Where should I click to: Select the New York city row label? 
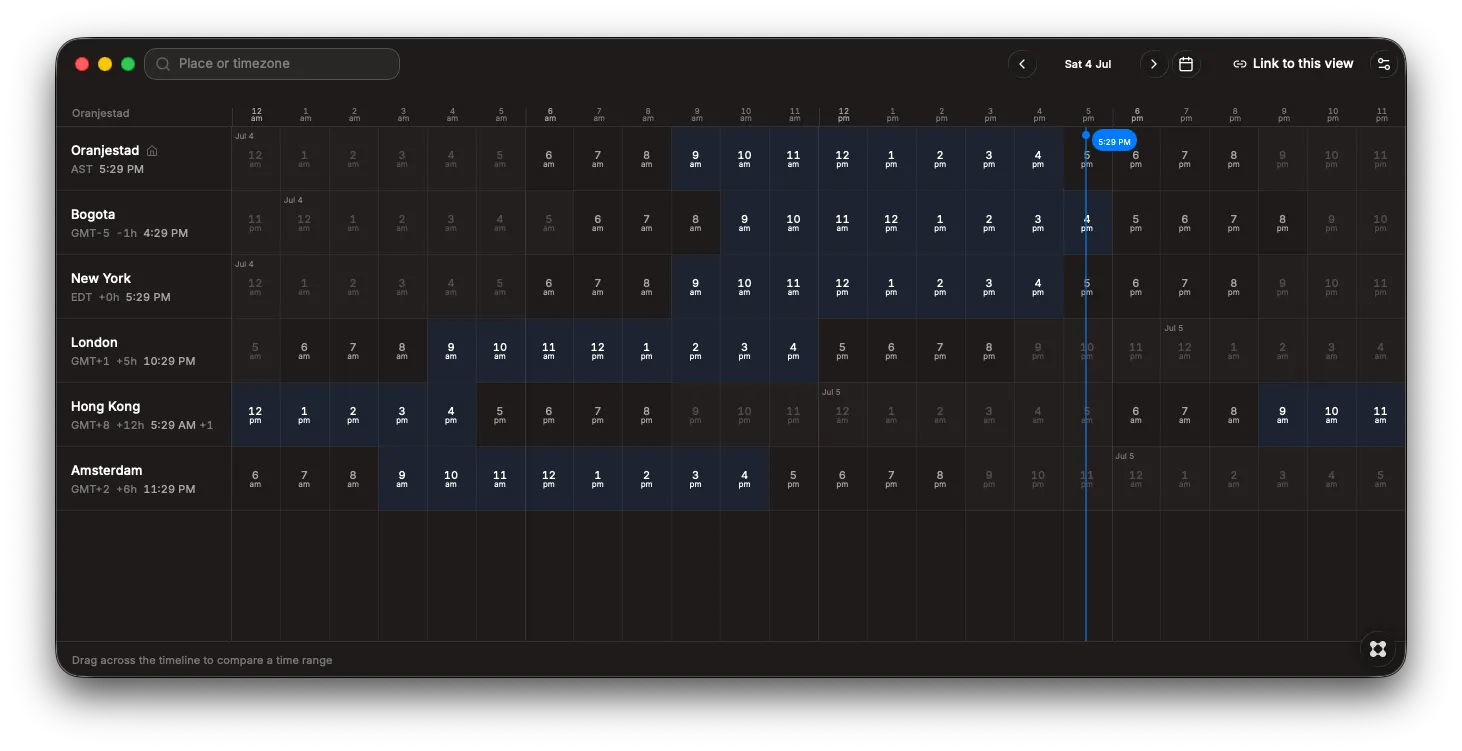coord(101,279)
